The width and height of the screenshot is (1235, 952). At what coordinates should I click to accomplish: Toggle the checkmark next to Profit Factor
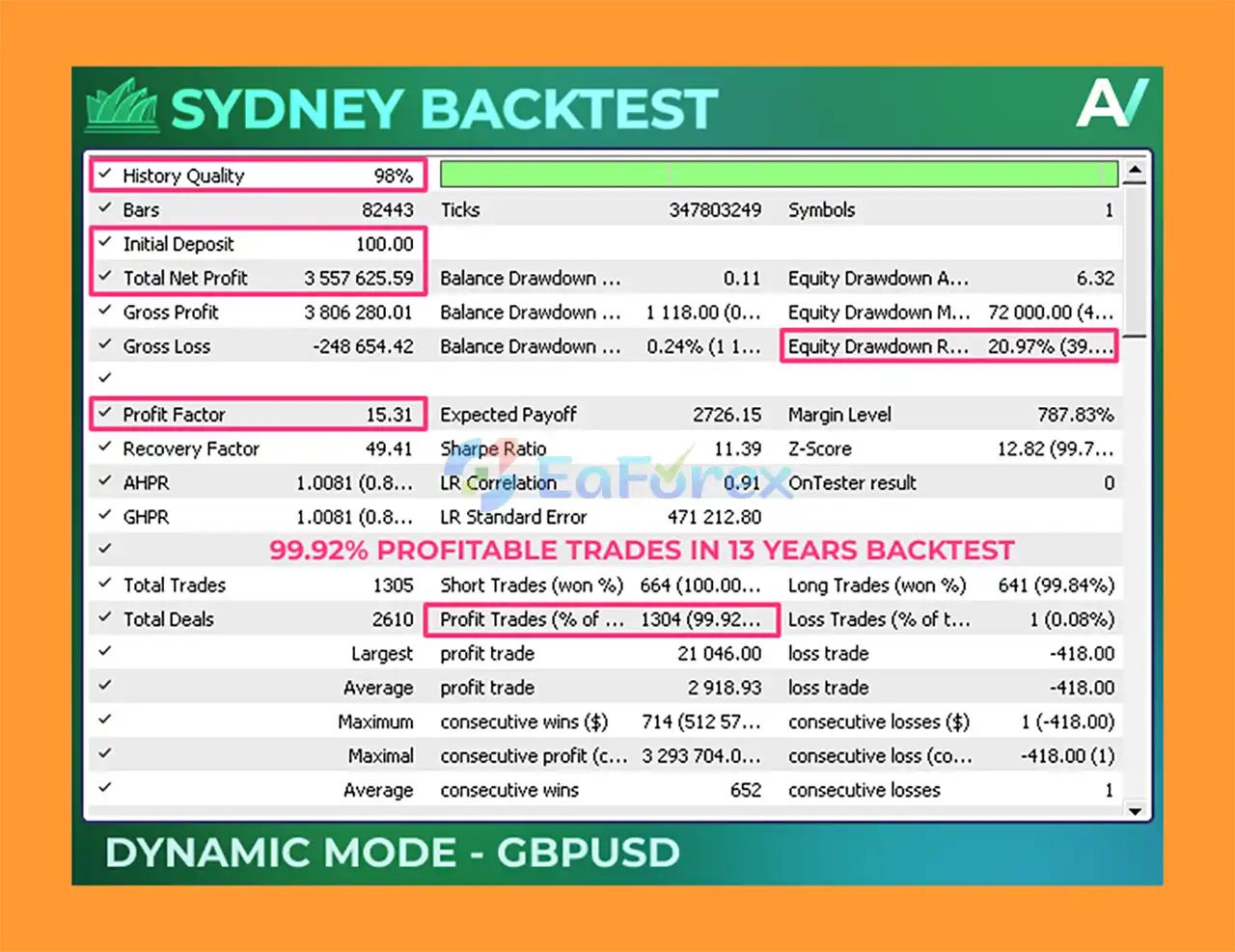pos(105,413)
